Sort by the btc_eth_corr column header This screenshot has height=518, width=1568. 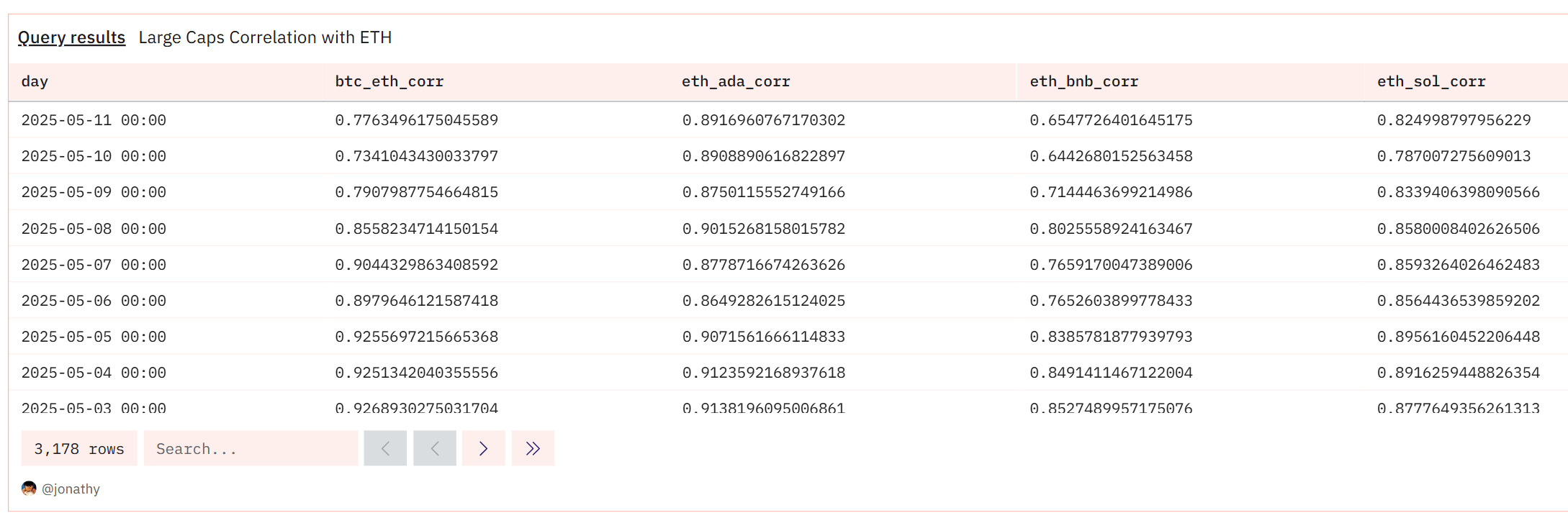[x=389, y=81]
